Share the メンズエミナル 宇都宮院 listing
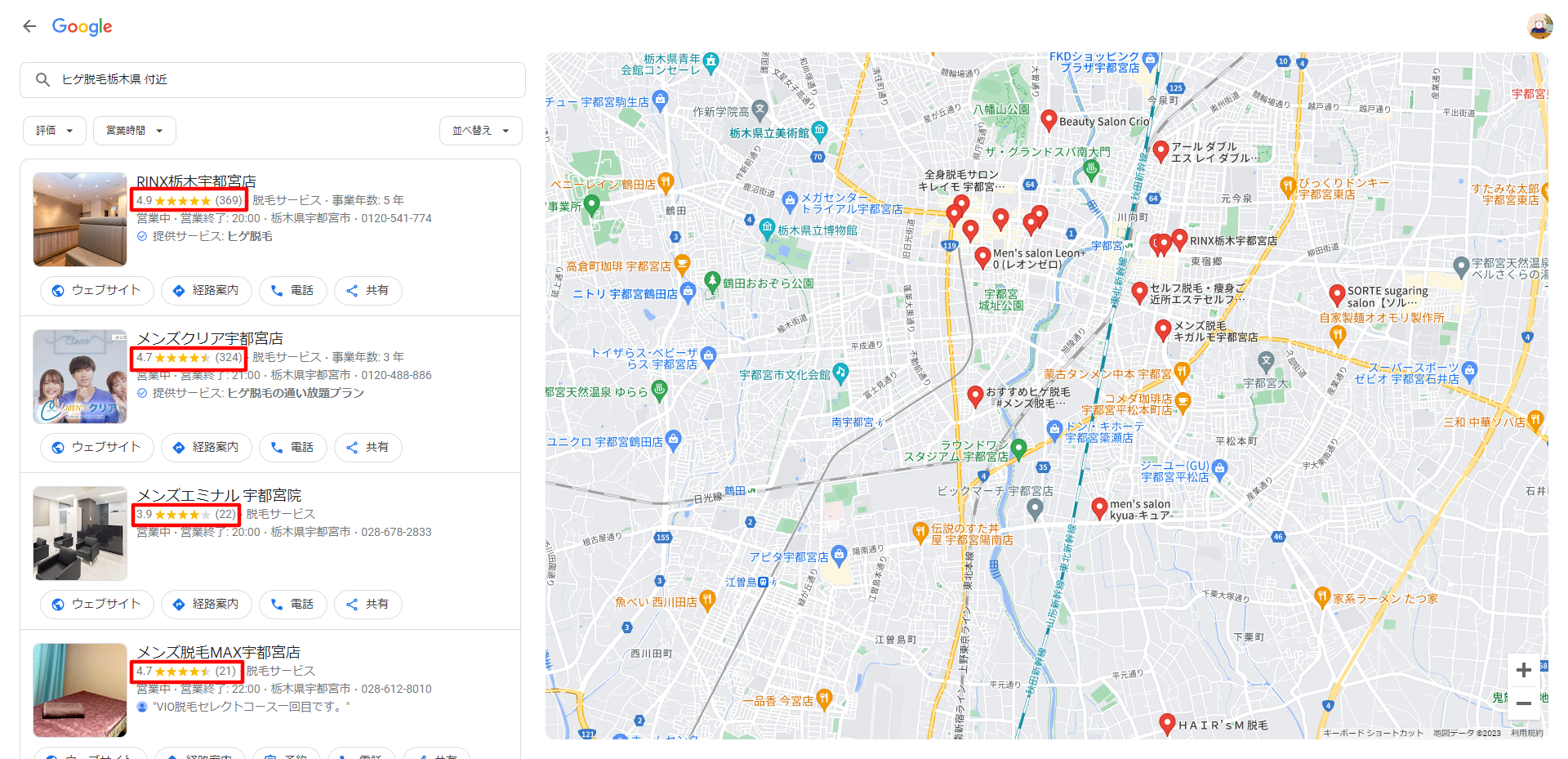 367,604
